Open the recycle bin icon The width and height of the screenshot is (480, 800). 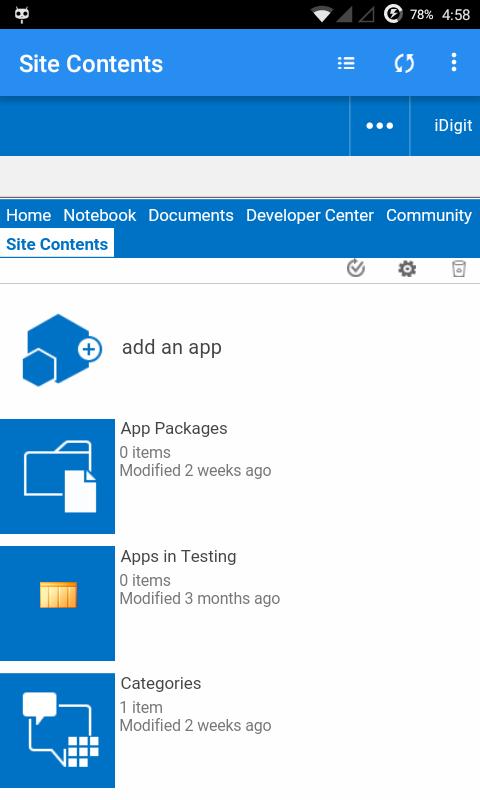coord(459,268)
